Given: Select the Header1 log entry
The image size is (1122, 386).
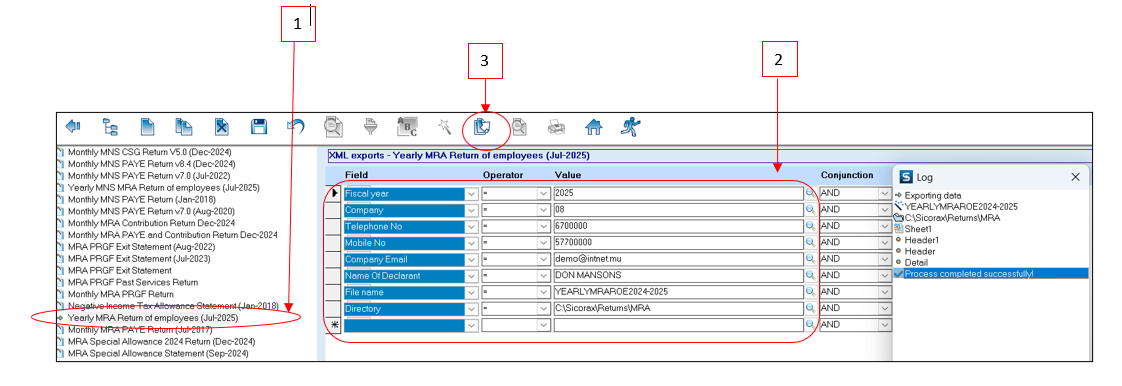Looking at the screenshot, I should pyautogui.click(x=921, y=240).
